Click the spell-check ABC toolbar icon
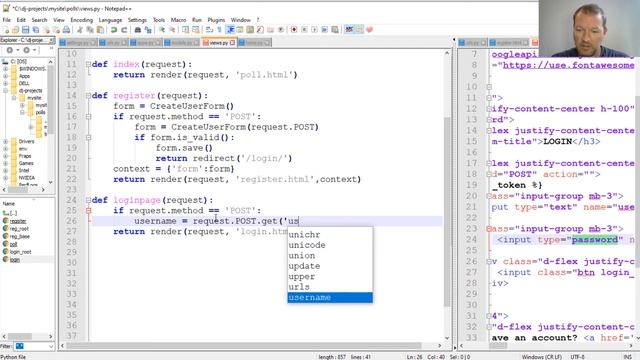This screenshot has width=640, height=360. point(349,30)
